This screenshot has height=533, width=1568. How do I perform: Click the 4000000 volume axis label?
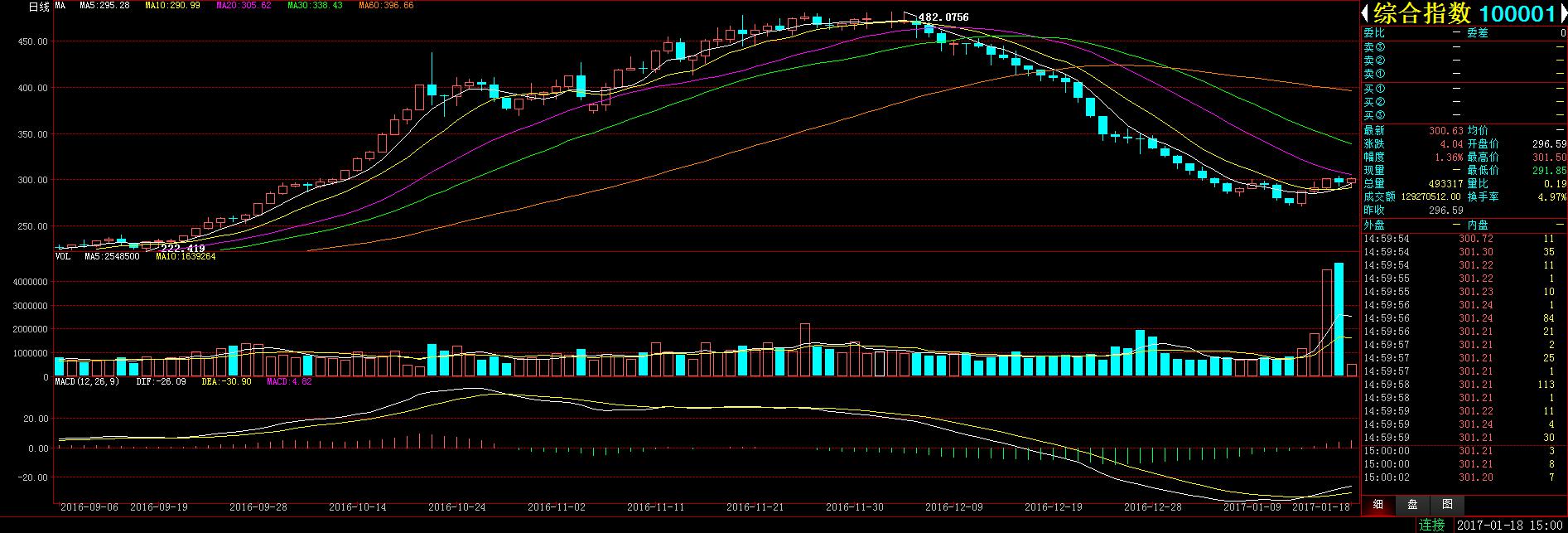pos(29,283)
